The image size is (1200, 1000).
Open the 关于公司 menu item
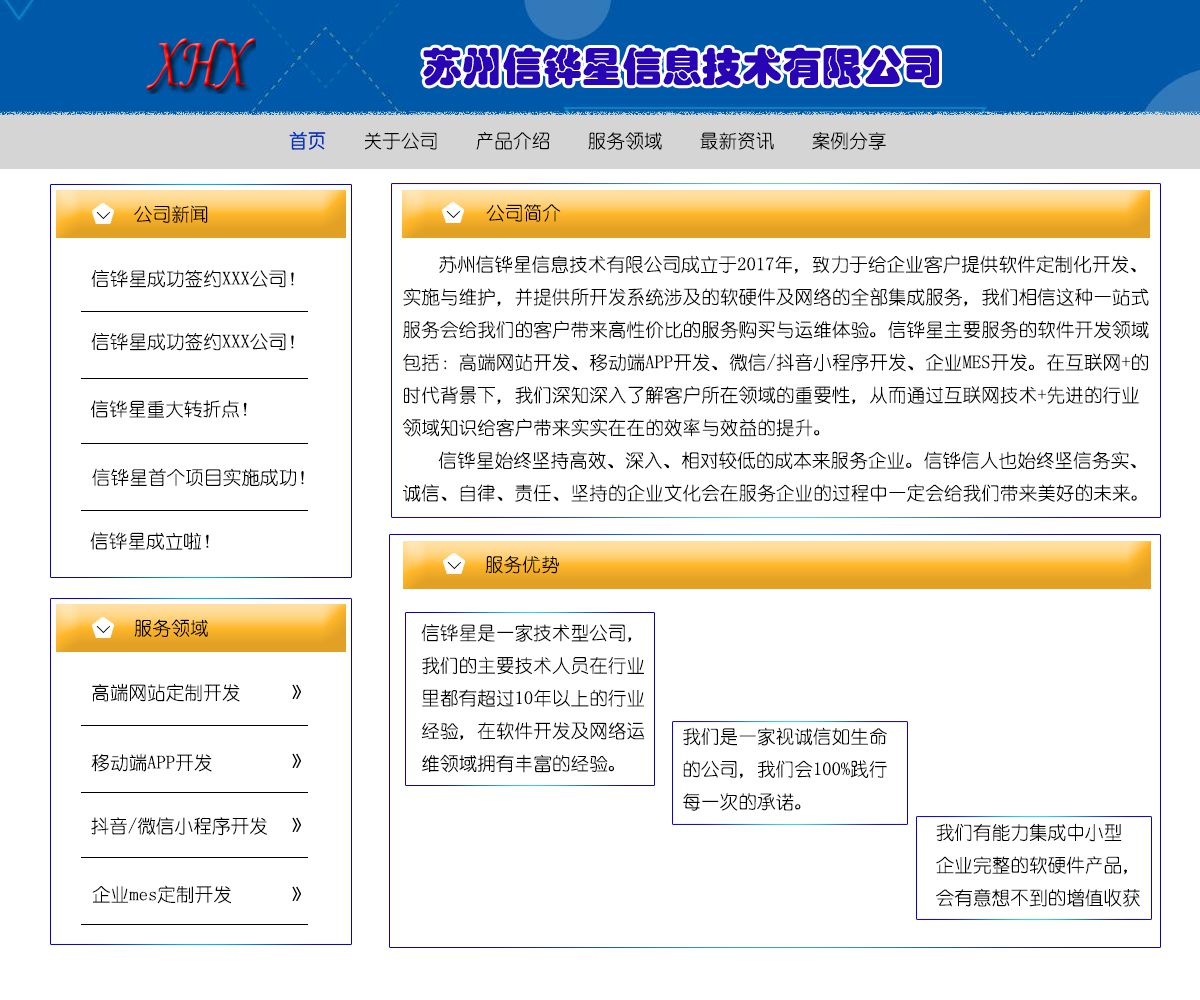pyautogui.click(x=400, y=141)
